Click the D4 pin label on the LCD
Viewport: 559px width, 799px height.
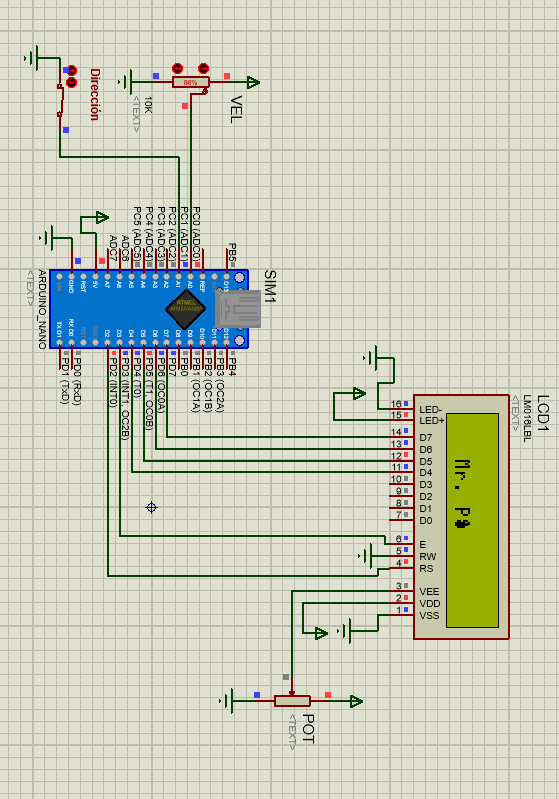point(425,473)
